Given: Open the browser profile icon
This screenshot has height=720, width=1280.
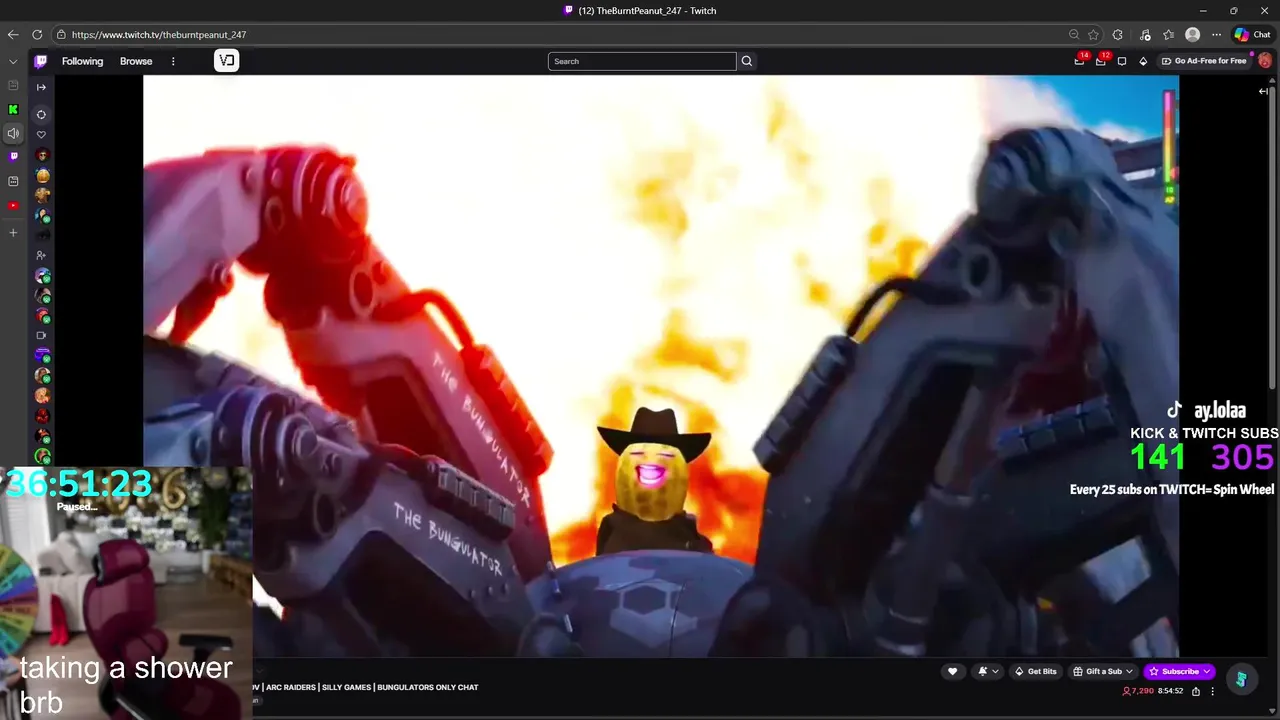Looking at the screenshot, I should (1192, 34).
